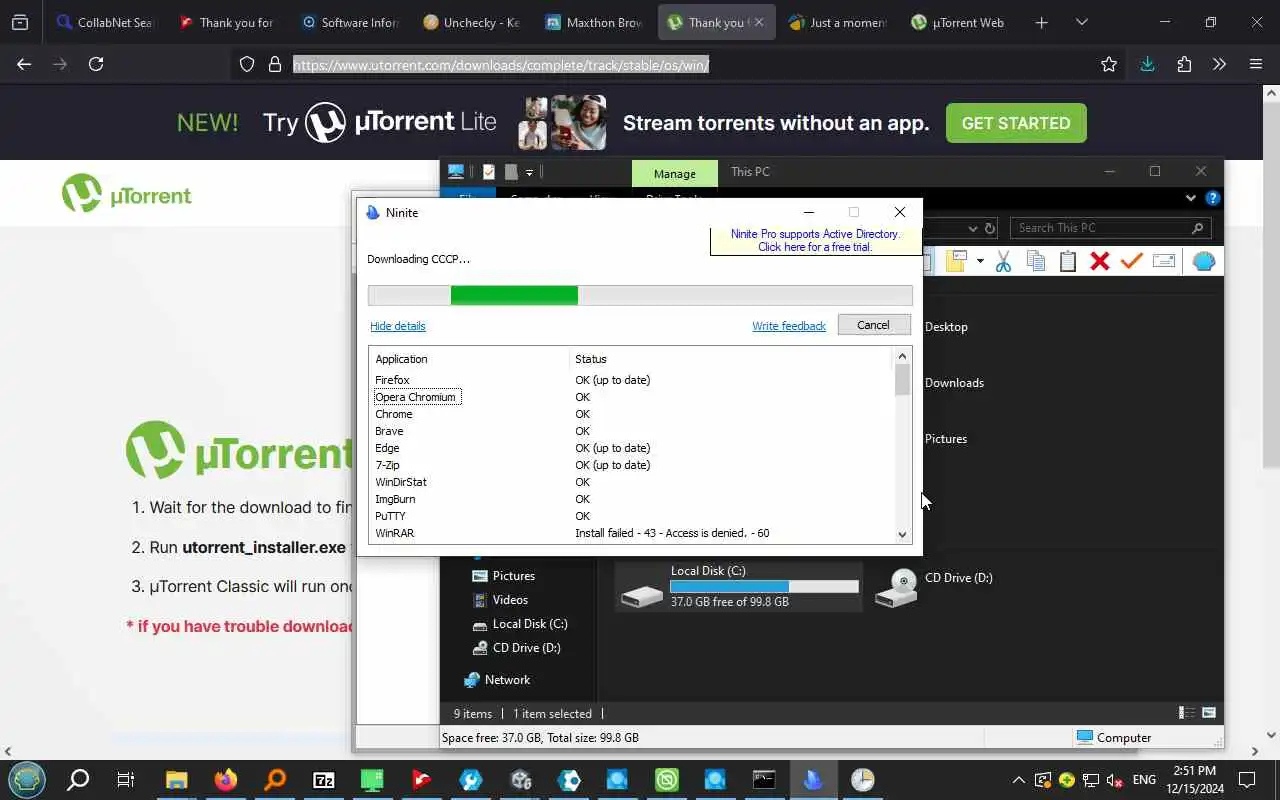This screenshot has width=1280, height=800.
Task: Open the Manage ribbon tab in Explorer
Action: (674, 173)
